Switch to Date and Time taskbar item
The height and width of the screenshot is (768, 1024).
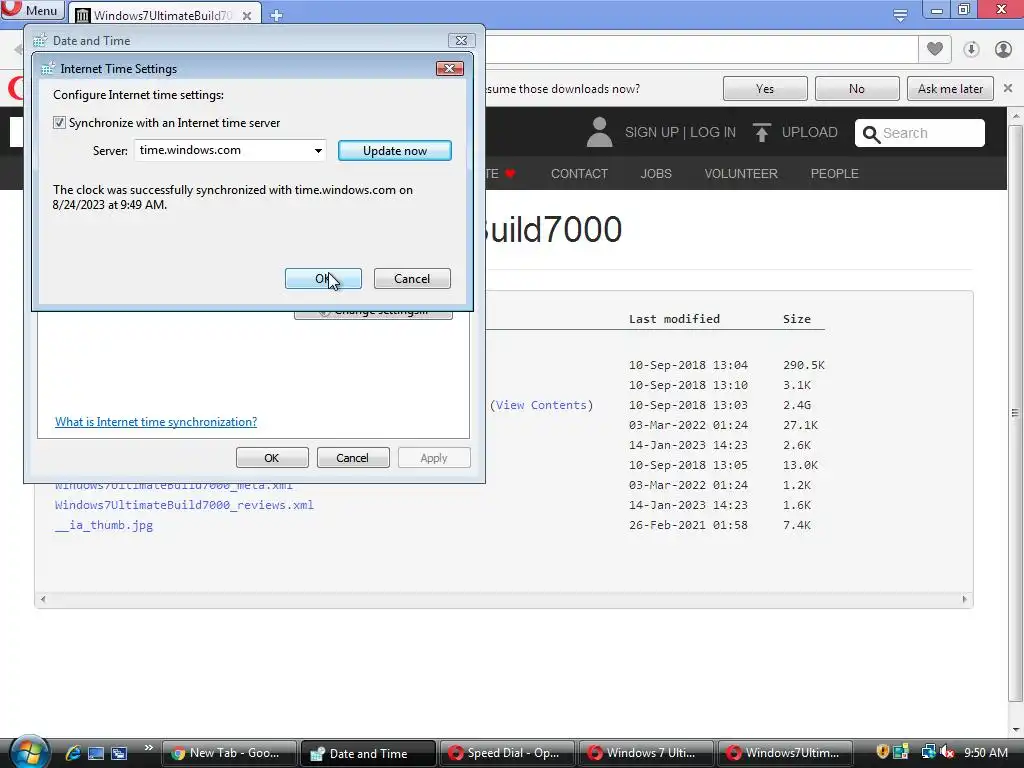tap(368, 753)
